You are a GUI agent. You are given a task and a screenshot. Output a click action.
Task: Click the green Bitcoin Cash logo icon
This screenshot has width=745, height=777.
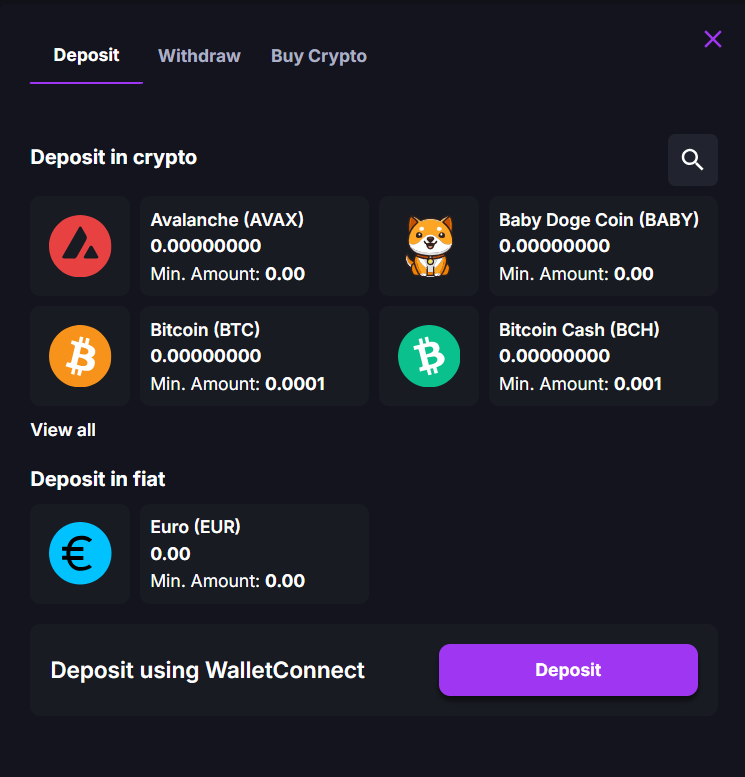[429, 356]
